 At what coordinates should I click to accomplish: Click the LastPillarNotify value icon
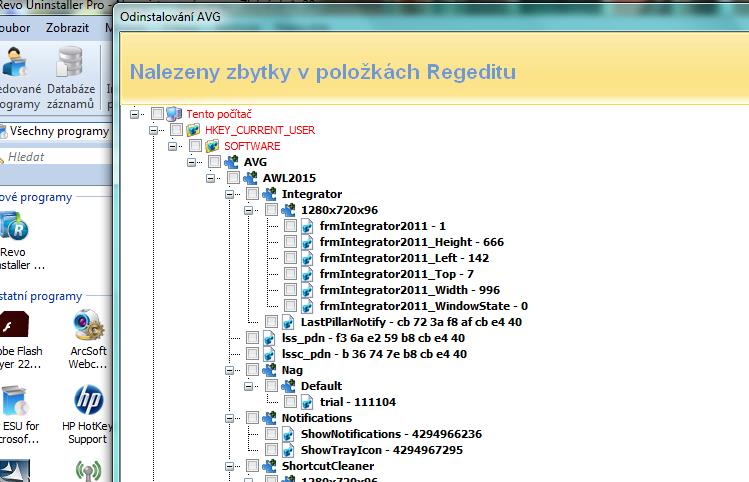click(288, 322)
